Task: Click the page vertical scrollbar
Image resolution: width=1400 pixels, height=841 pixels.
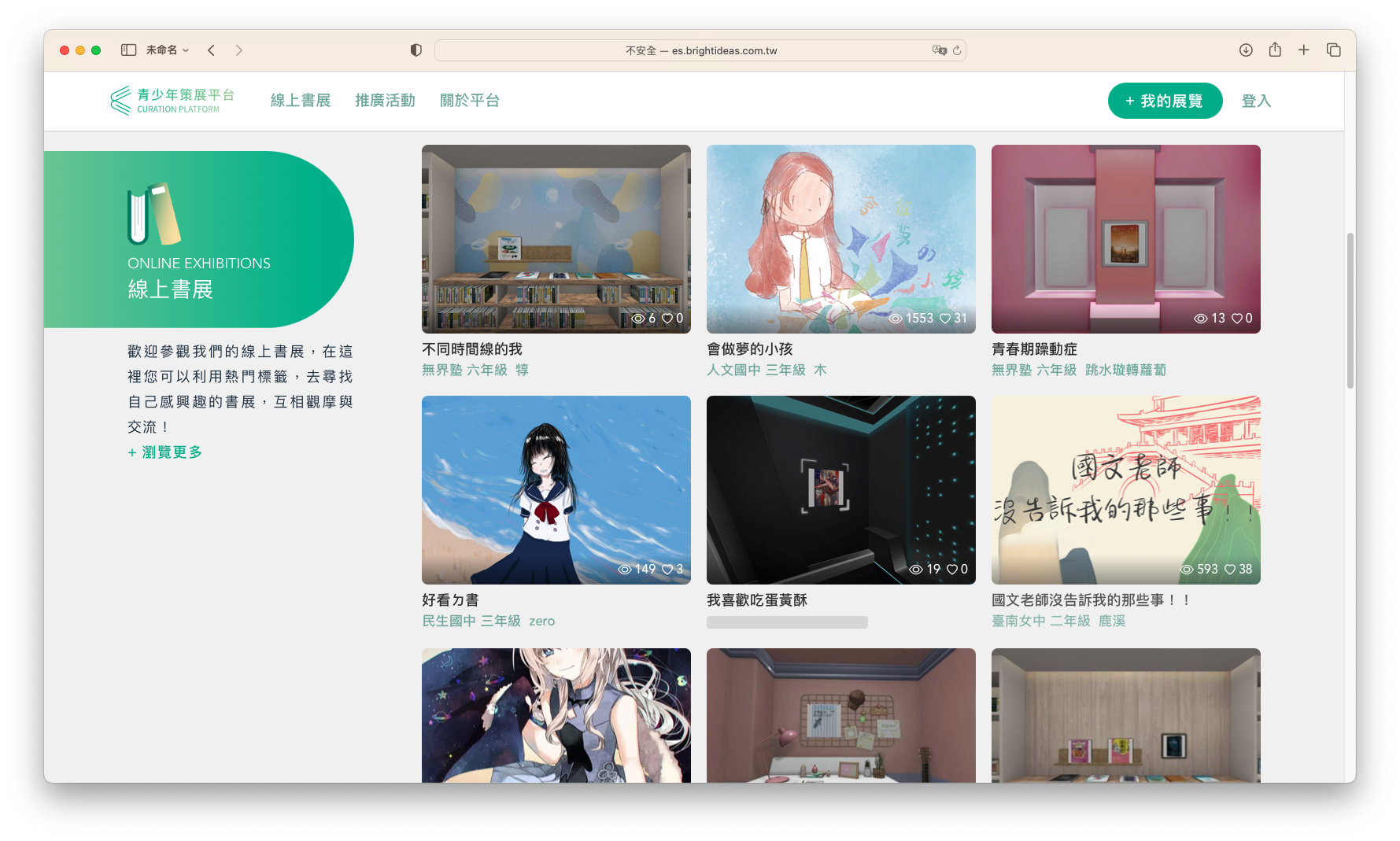Action: pos(1350,311)
